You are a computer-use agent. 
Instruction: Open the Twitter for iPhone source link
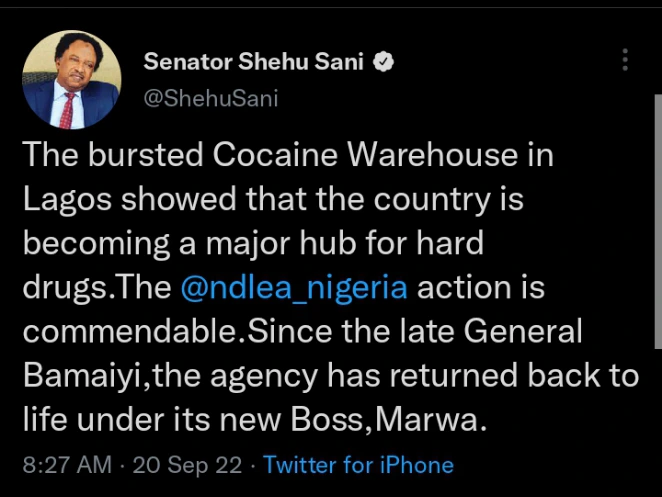(358, 465)
